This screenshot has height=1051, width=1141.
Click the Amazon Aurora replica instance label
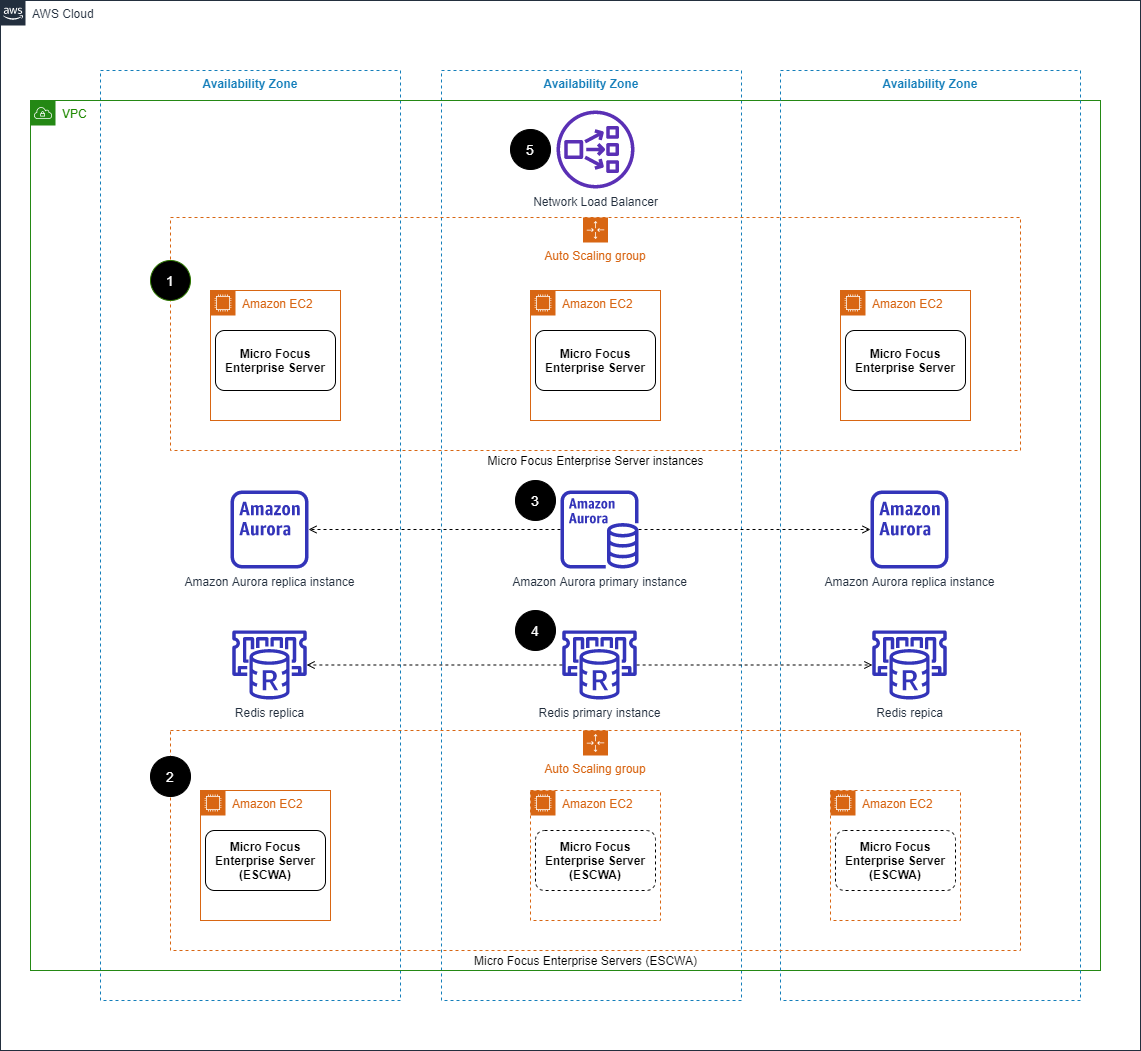click(x=269, y=581)
